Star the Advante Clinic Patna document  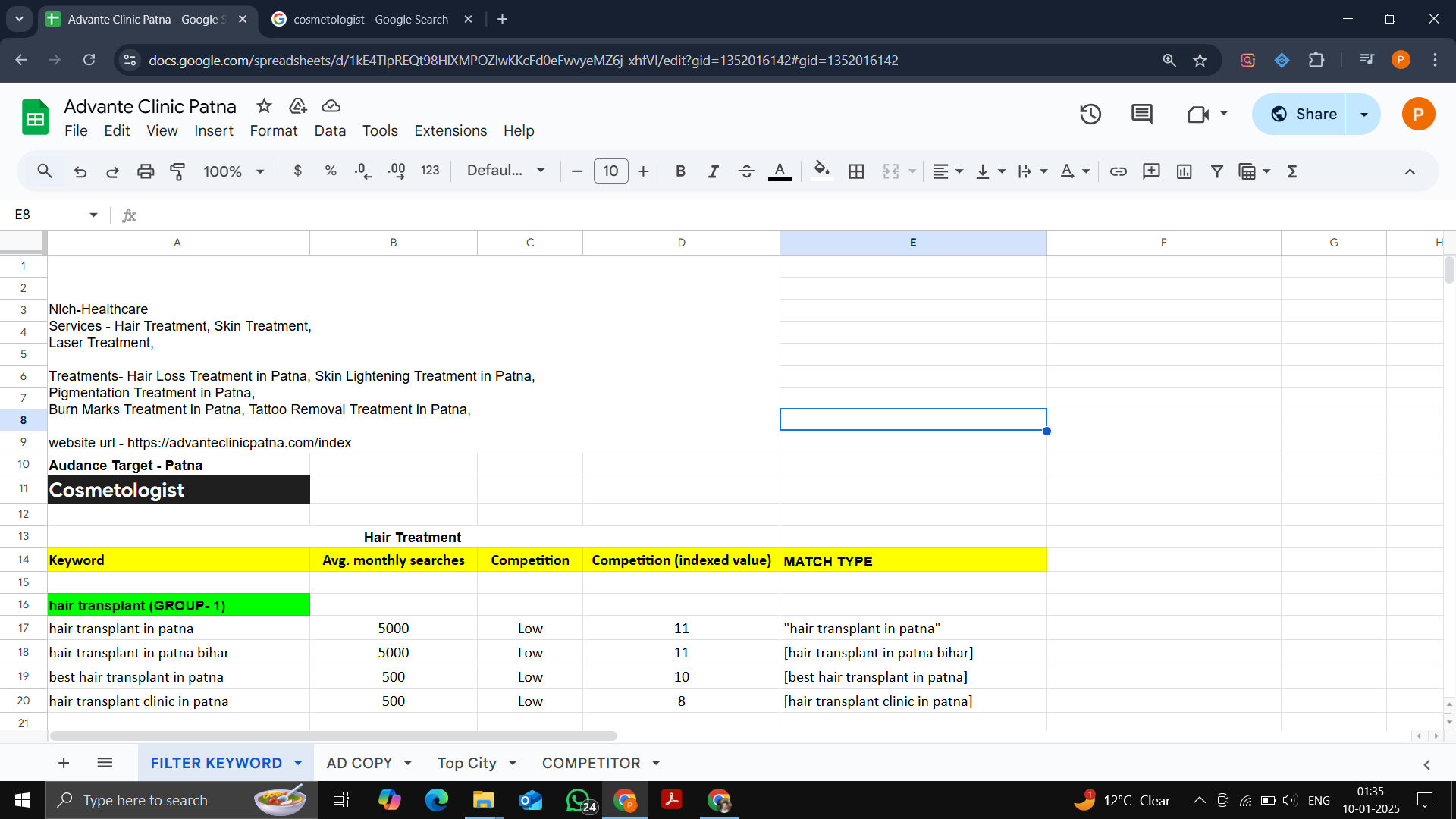[x=264, y=106]
